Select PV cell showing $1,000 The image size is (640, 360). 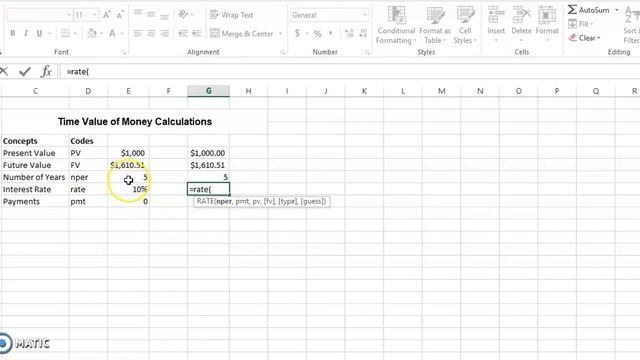[128, 153]
